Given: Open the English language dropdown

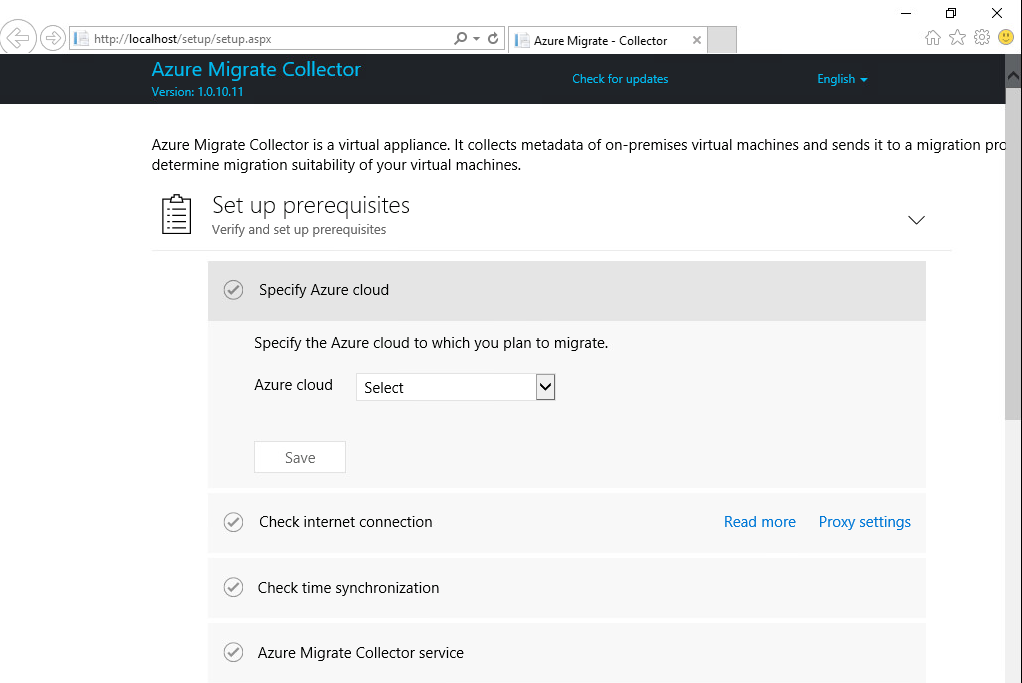Looking at the screenshot, I should point(841,78).
